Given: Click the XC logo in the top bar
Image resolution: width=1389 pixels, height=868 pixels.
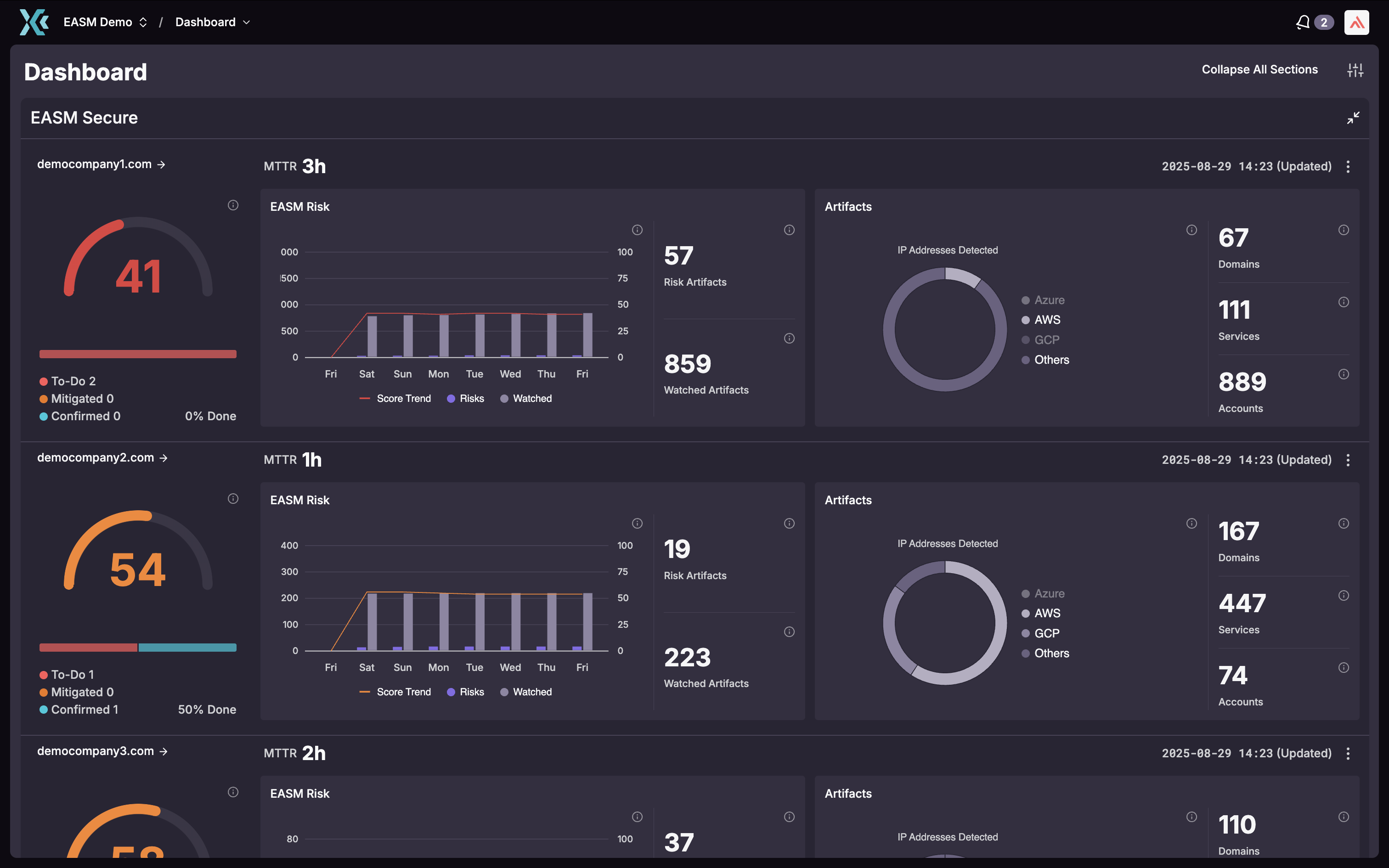Looking at the screenshot, I should pyautogui.click(x=34, y=22).
